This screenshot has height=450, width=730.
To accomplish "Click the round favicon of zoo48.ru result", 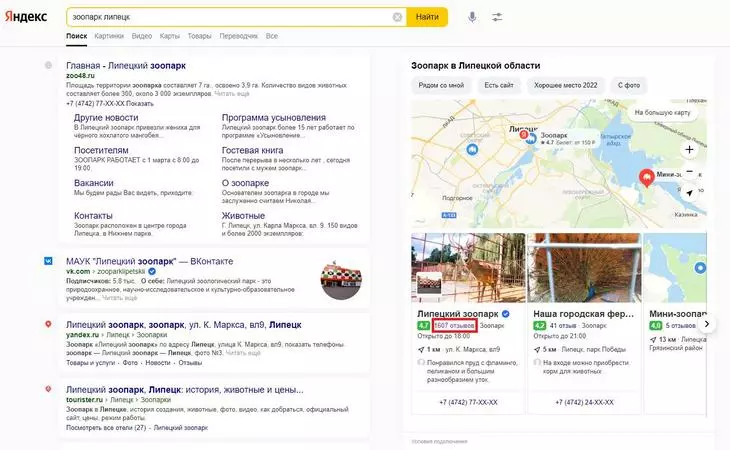I will click(x=48, y=65).
